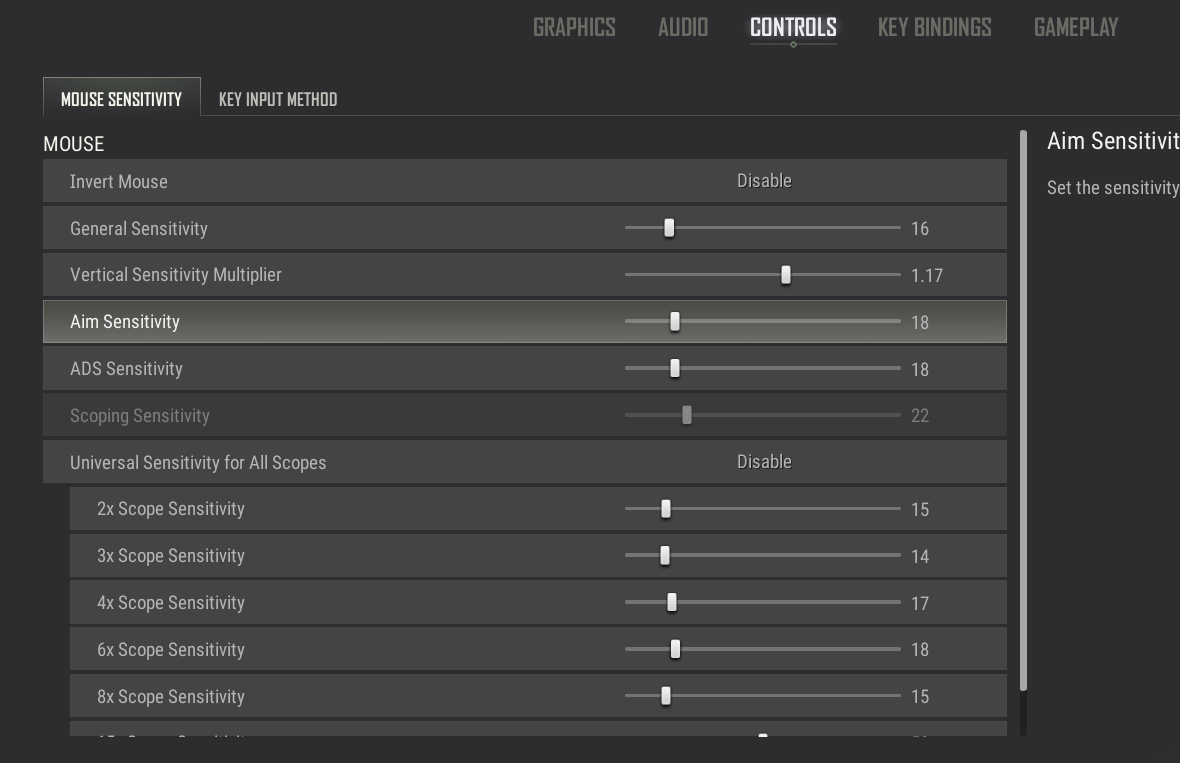
Task: Click the ADS Sensitivity value 18
Action: coord(920,369)
